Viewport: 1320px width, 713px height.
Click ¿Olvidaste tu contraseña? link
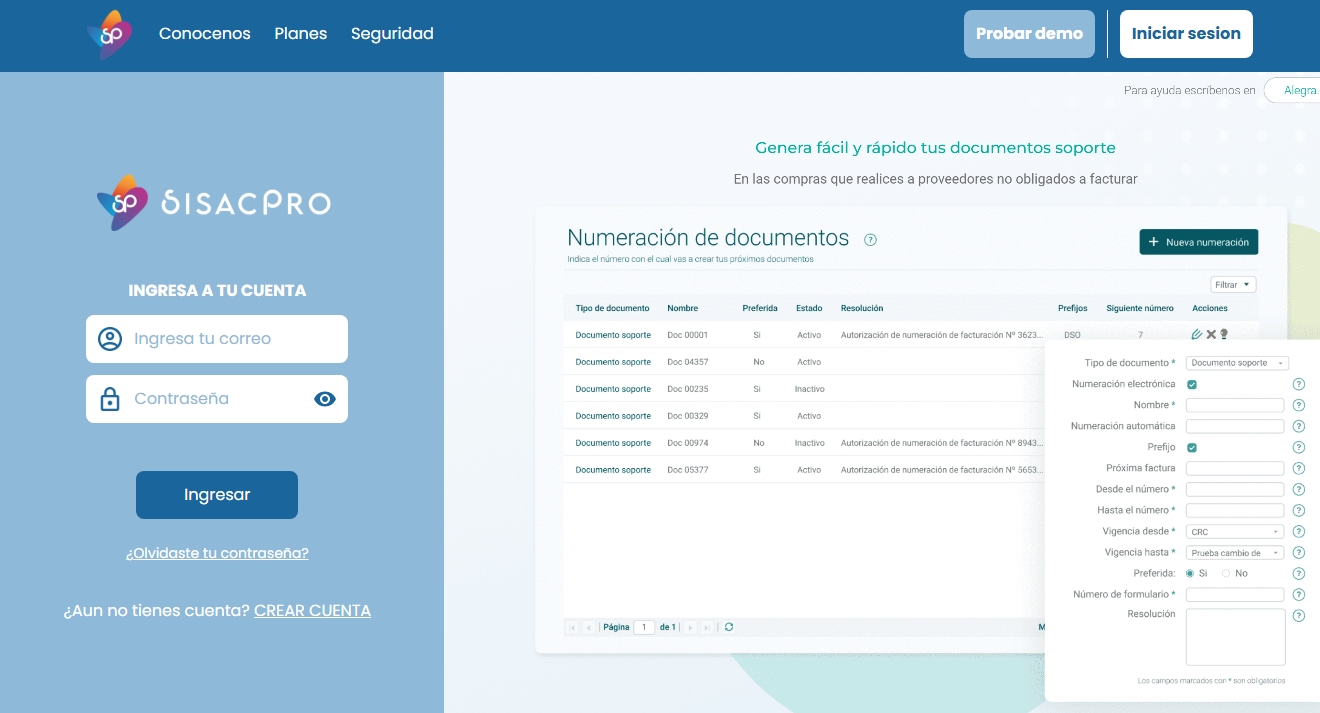coord(217,553)
